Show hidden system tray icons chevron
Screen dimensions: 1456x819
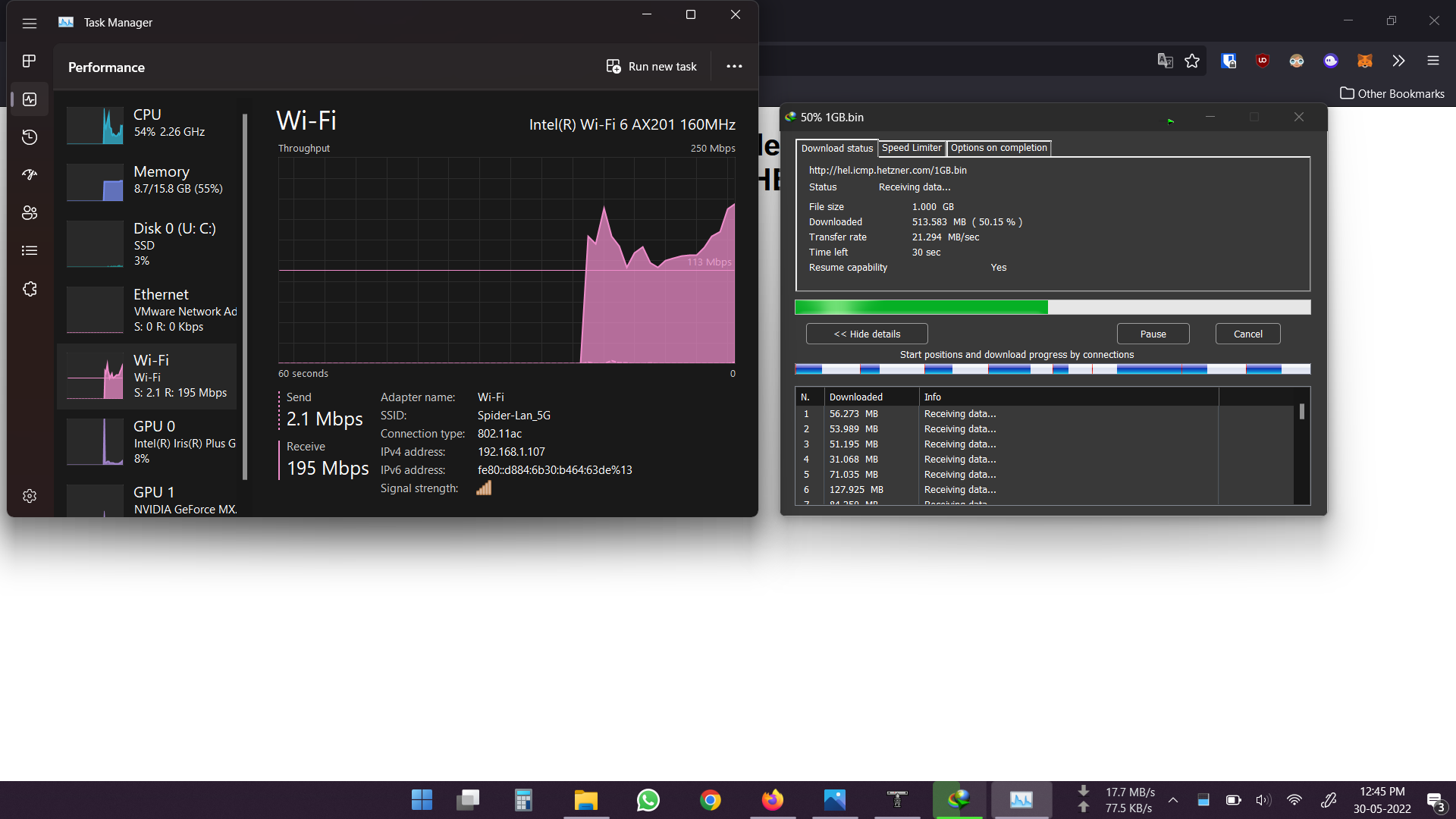[1173, 800]
